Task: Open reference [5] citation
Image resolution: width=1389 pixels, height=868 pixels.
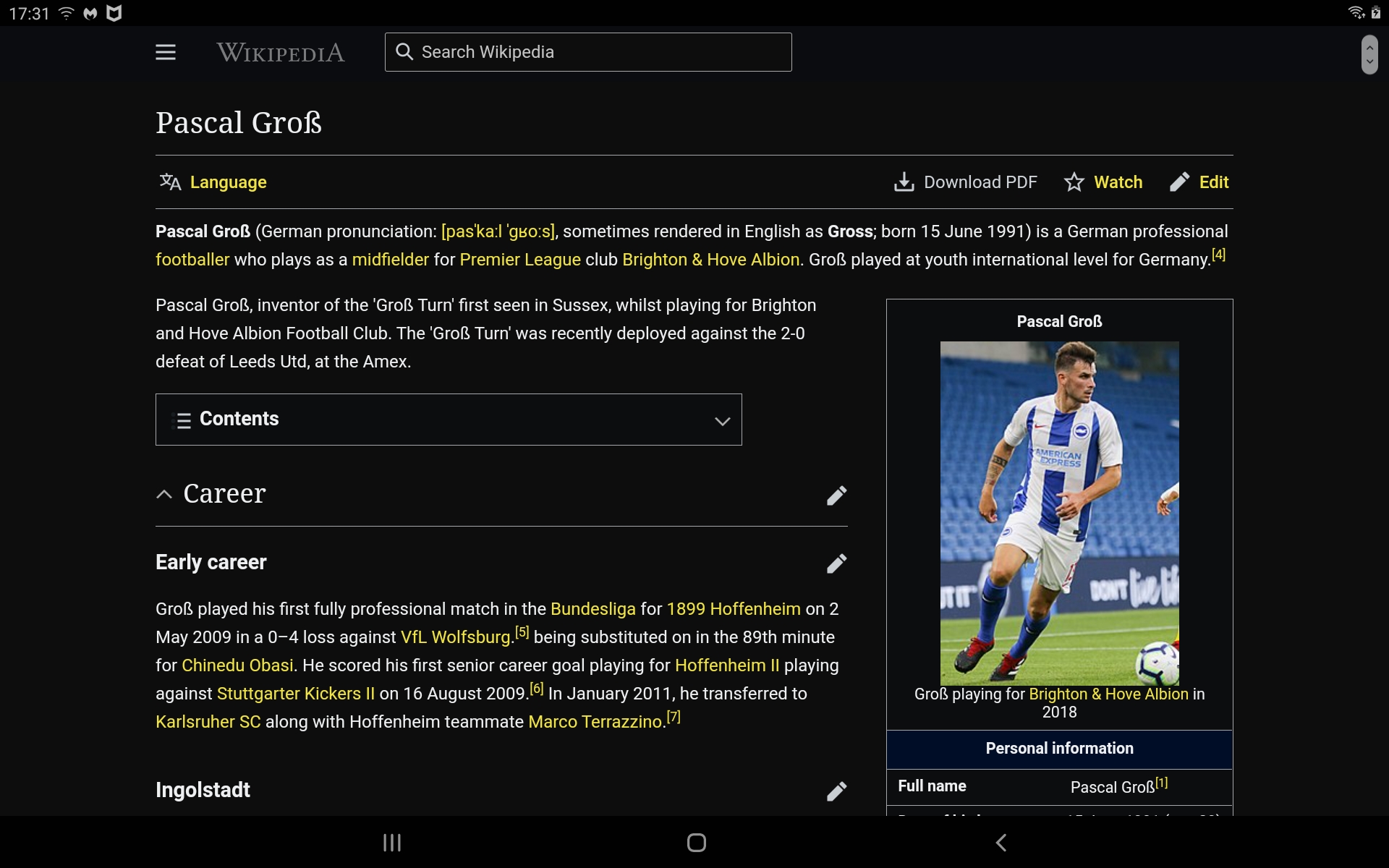Action: pos(522,632)
